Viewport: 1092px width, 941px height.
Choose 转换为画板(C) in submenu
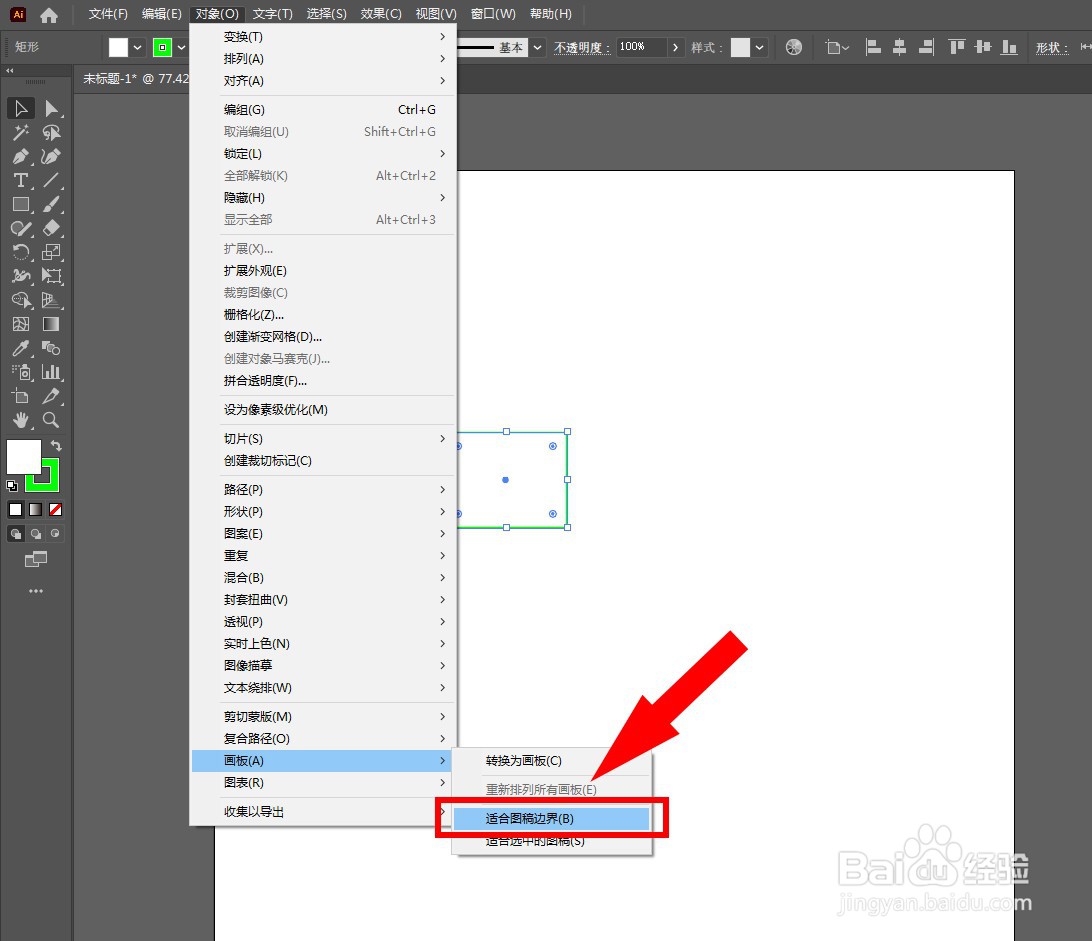point(552,761)
